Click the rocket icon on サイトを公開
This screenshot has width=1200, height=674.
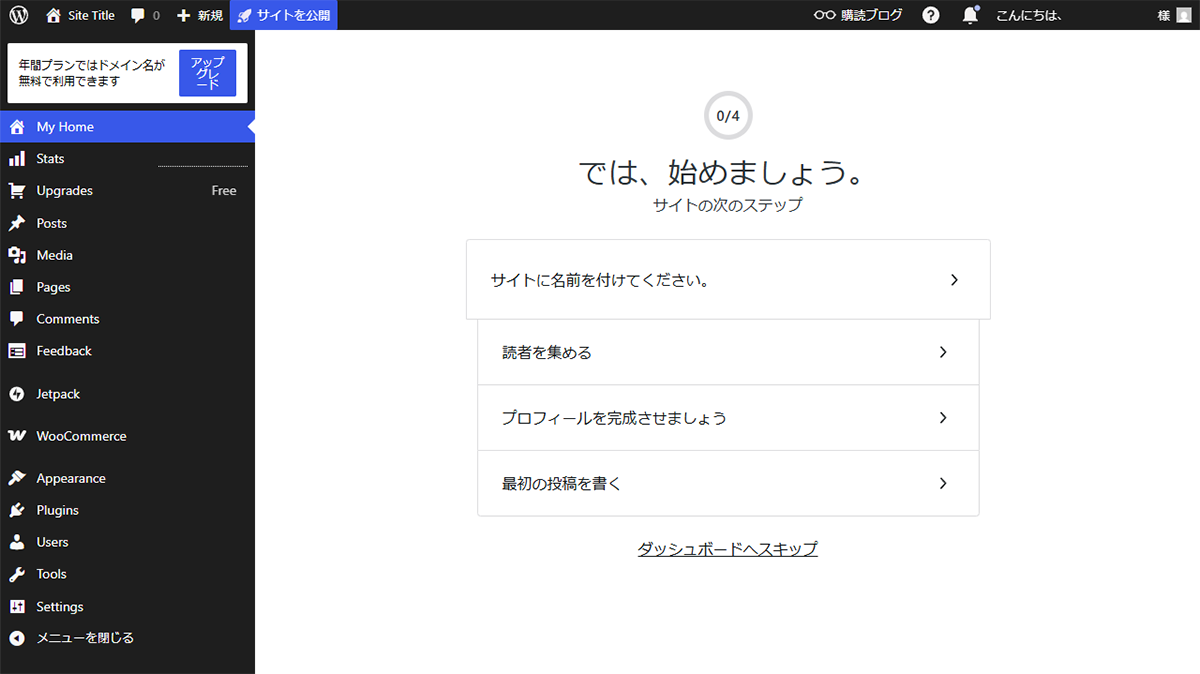point(244,16)
